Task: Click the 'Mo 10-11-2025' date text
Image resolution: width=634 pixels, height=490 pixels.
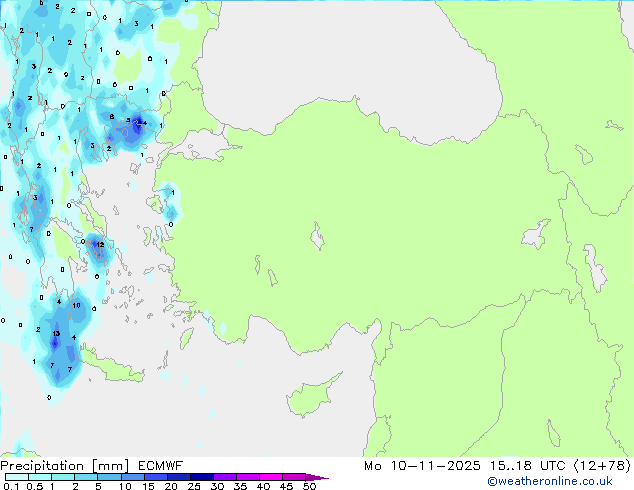Action: click(x=422, y=466)
